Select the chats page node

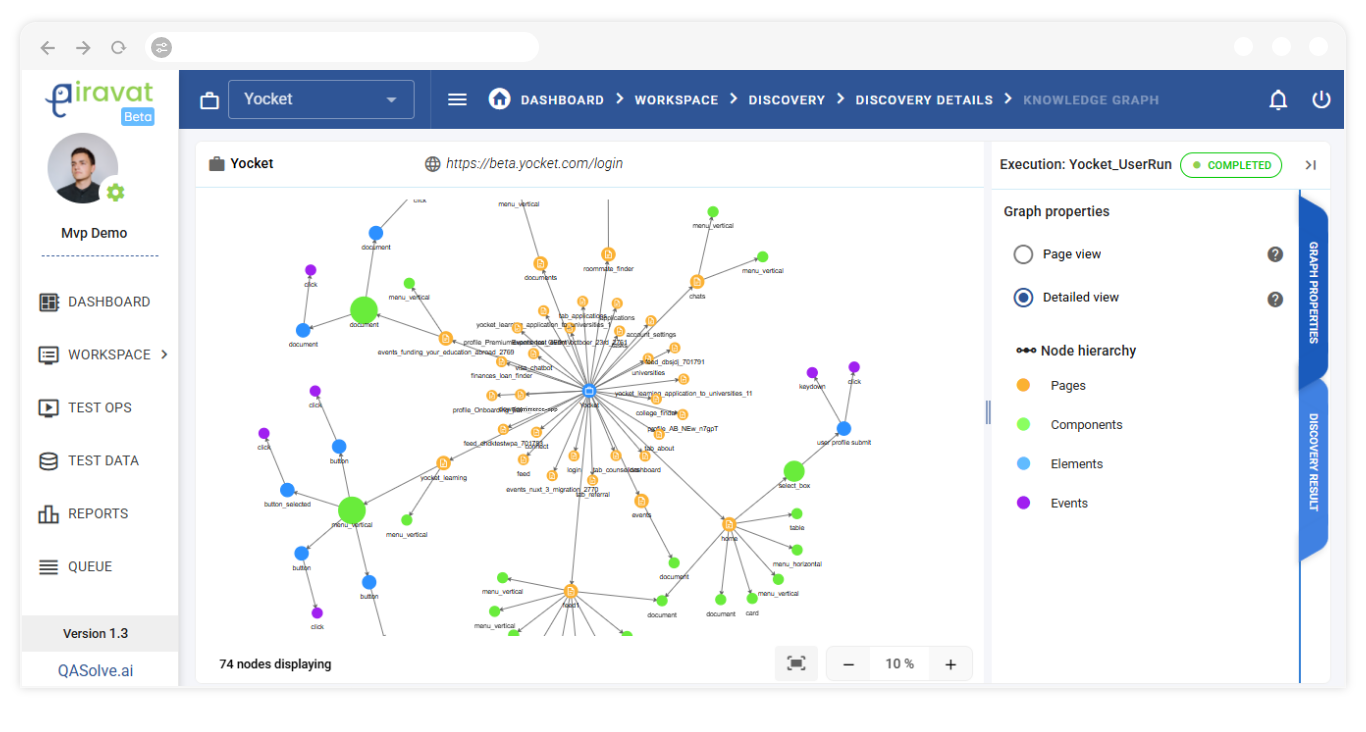pos(697,282)
